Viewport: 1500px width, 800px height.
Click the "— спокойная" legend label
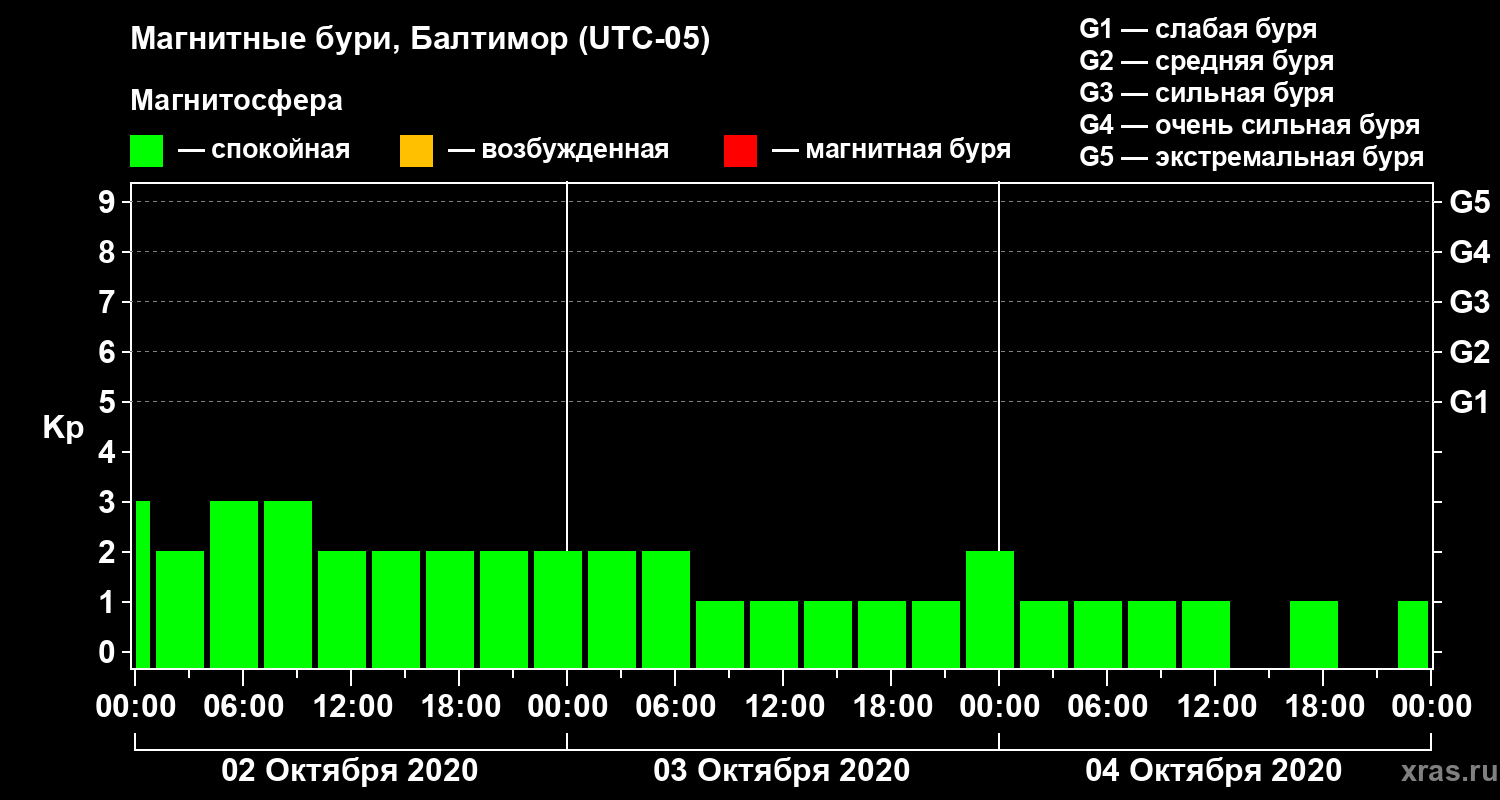[264, 151]
